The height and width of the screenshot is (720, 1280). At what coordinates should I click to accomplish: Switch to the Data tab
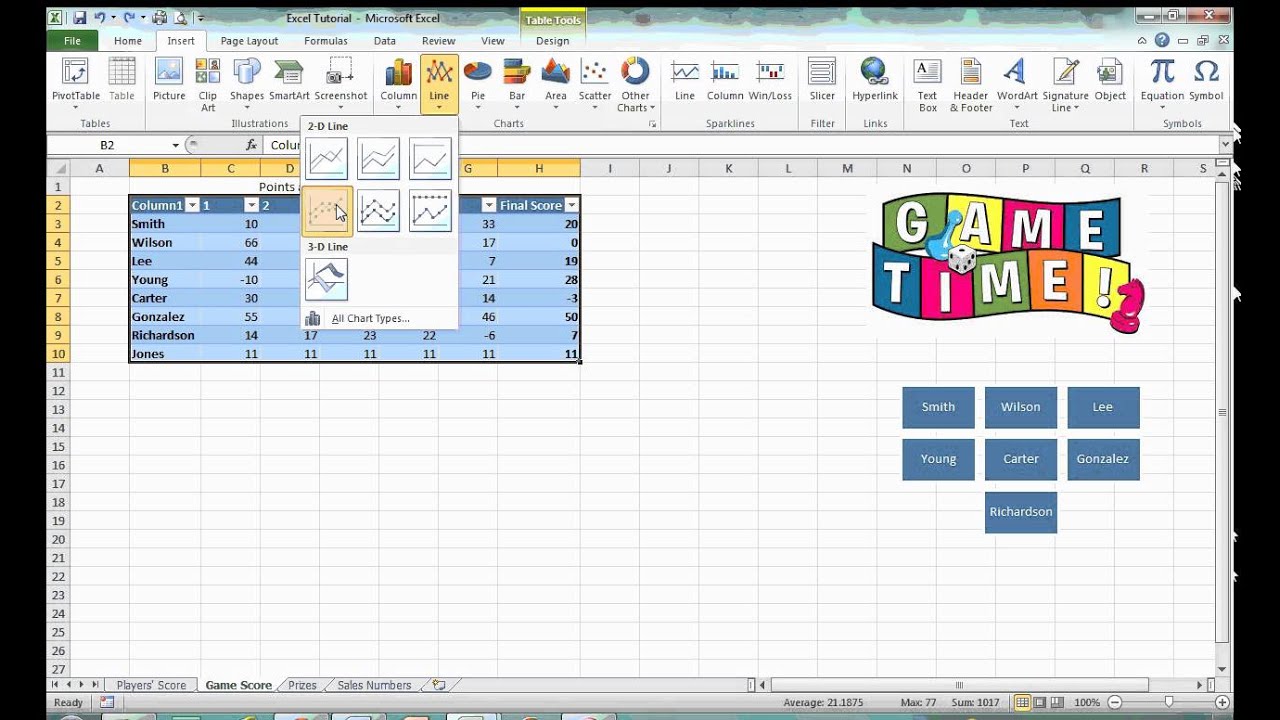pyautogui.click(x=385, y=41)
